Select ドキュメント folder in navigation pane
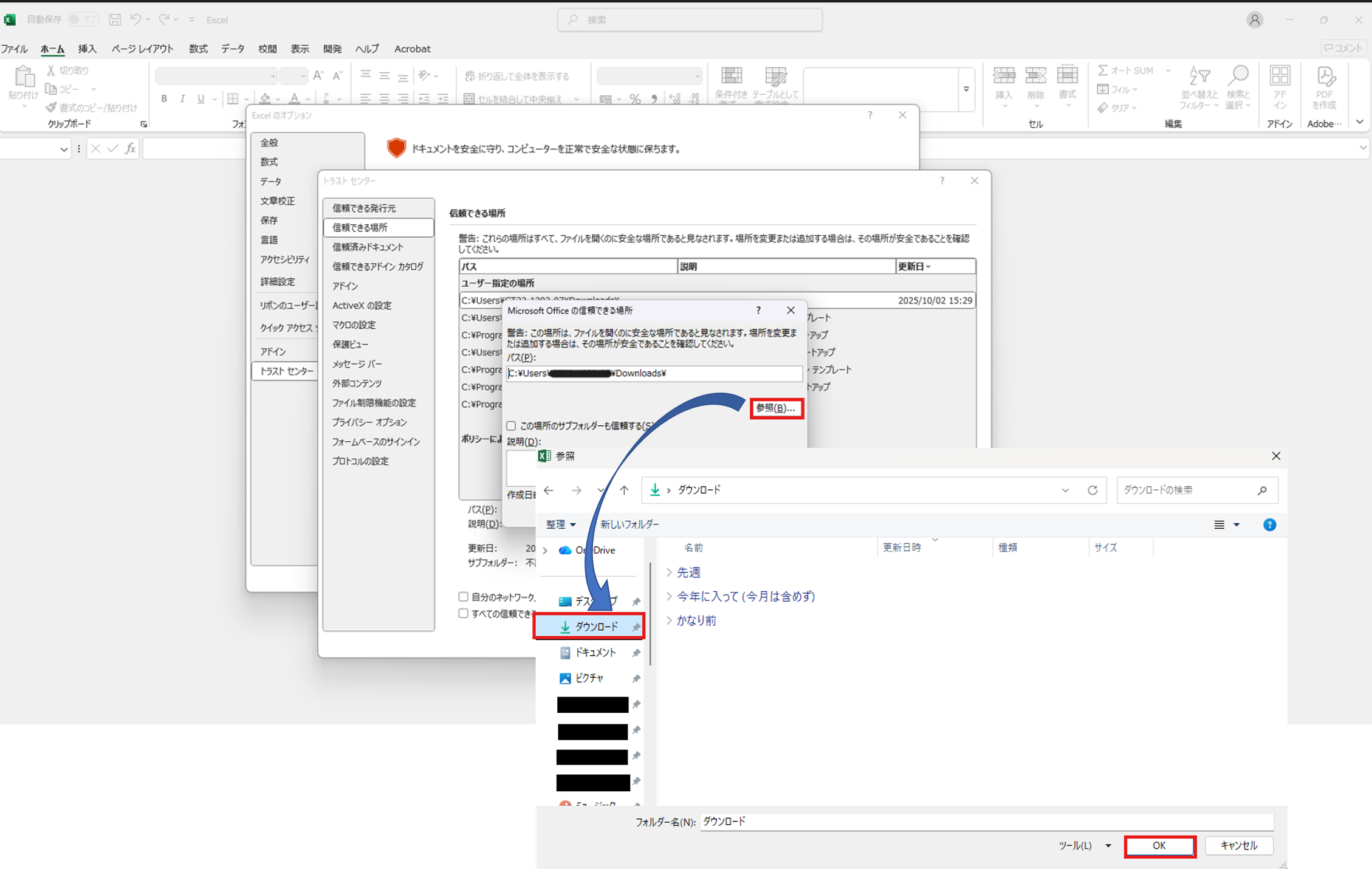The width and height of the screenshot is (1372, 869). [x=595, y=653]
